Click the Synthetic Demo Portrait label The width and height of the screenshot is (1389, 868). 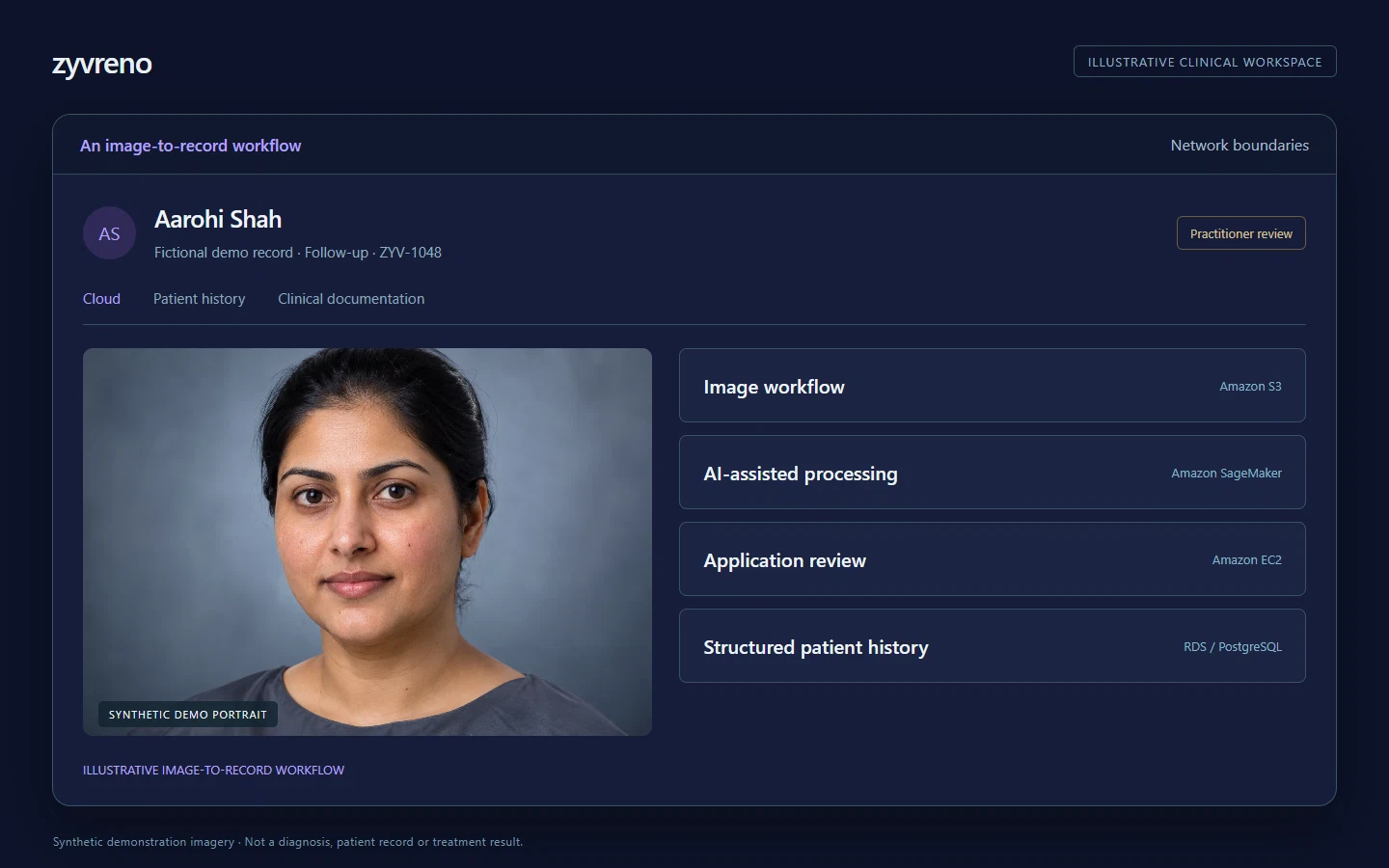188,715
